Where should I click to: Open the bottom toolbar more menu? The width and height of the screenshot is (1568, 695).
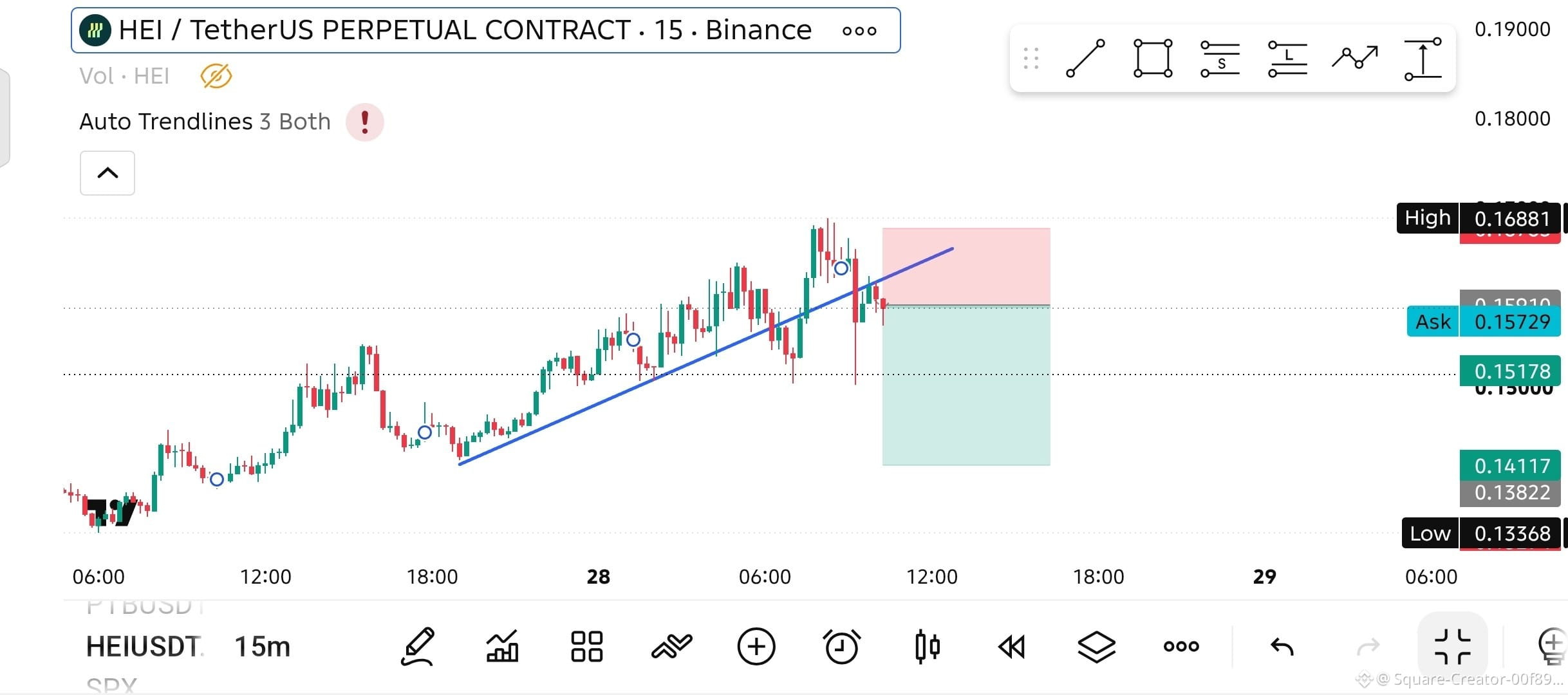coord(1181,646)
